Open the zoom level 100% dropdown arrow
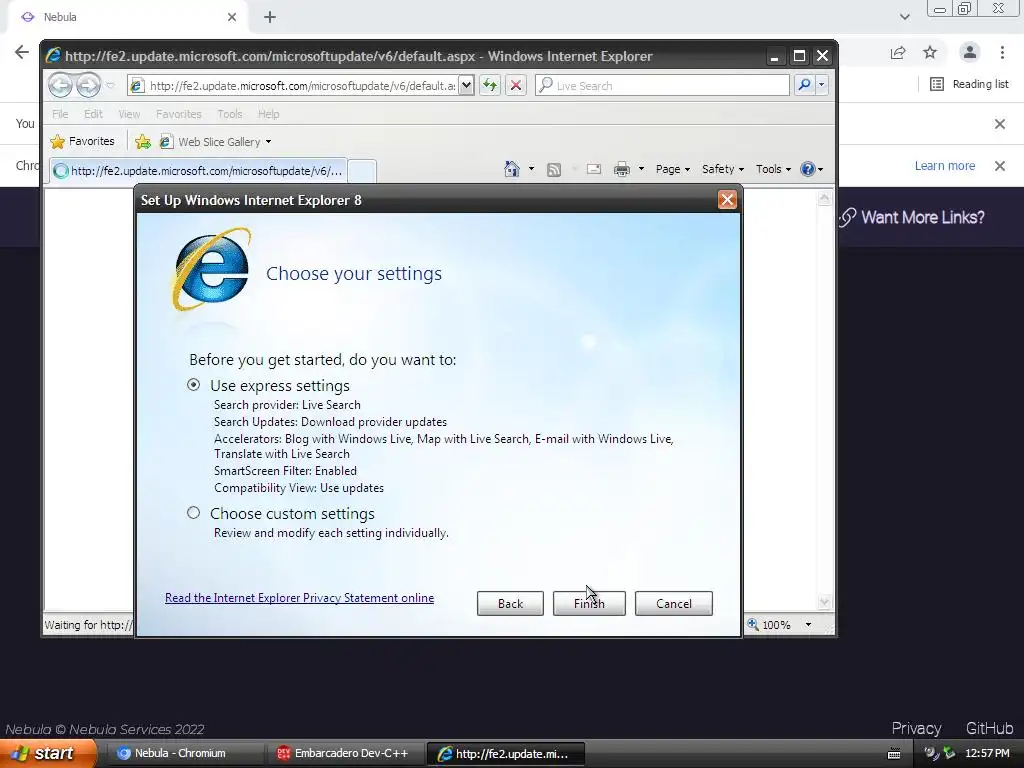This screenshot has width=1024, height=768. click(x=808, y=625)
